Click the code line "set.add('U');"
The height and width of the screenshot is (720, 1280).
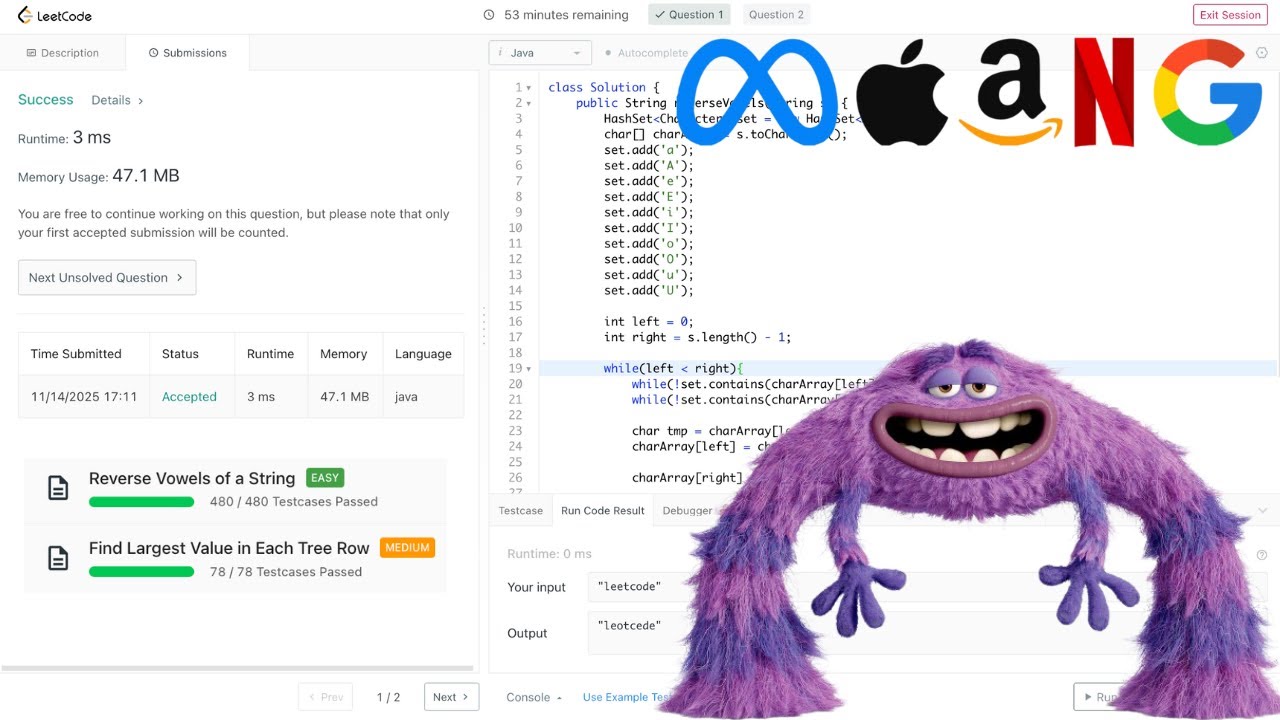(648, 291)
